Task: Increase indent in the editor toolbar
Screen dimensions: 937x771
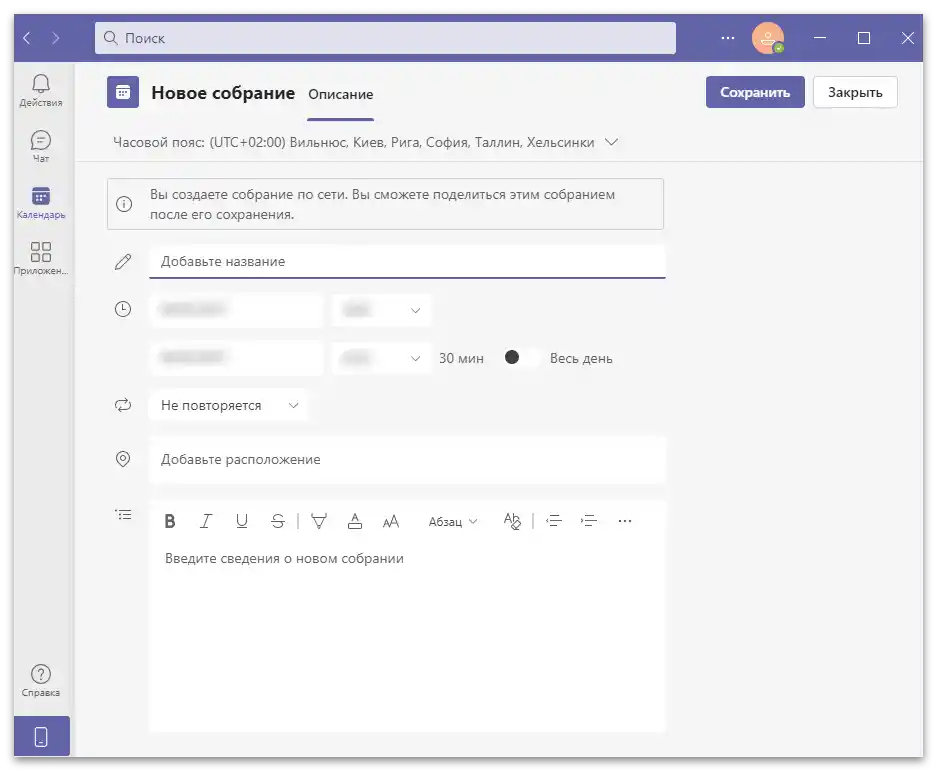Action: [x=589, y=521]
